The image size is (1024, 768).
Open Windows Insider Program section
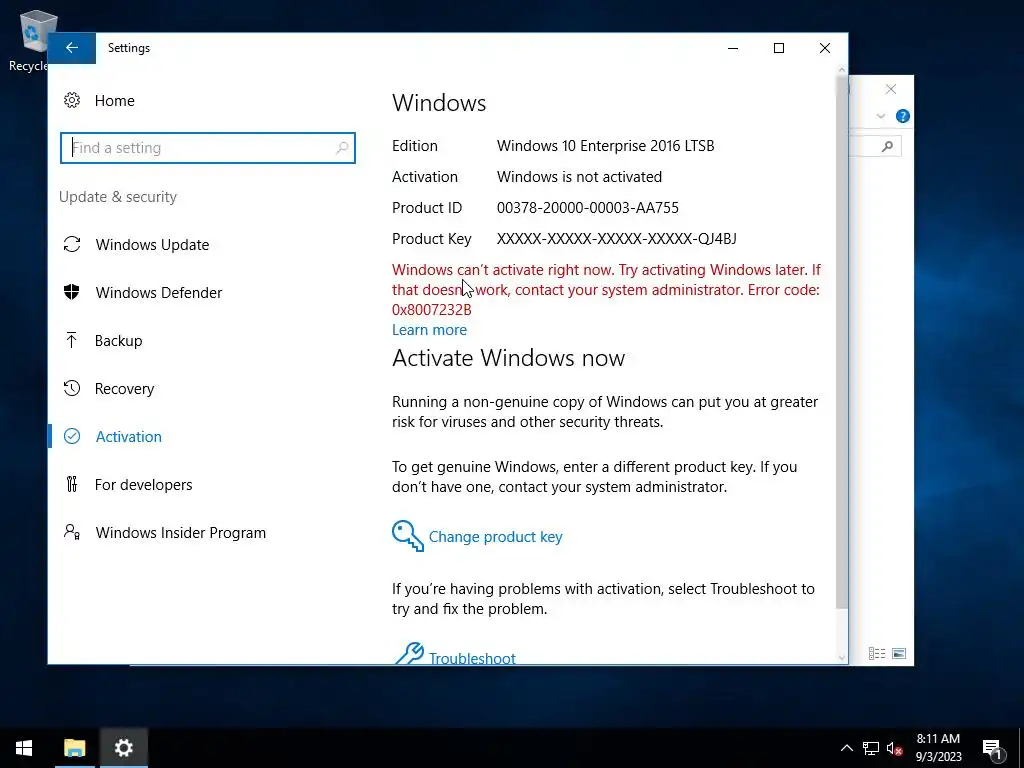point(181,533)
